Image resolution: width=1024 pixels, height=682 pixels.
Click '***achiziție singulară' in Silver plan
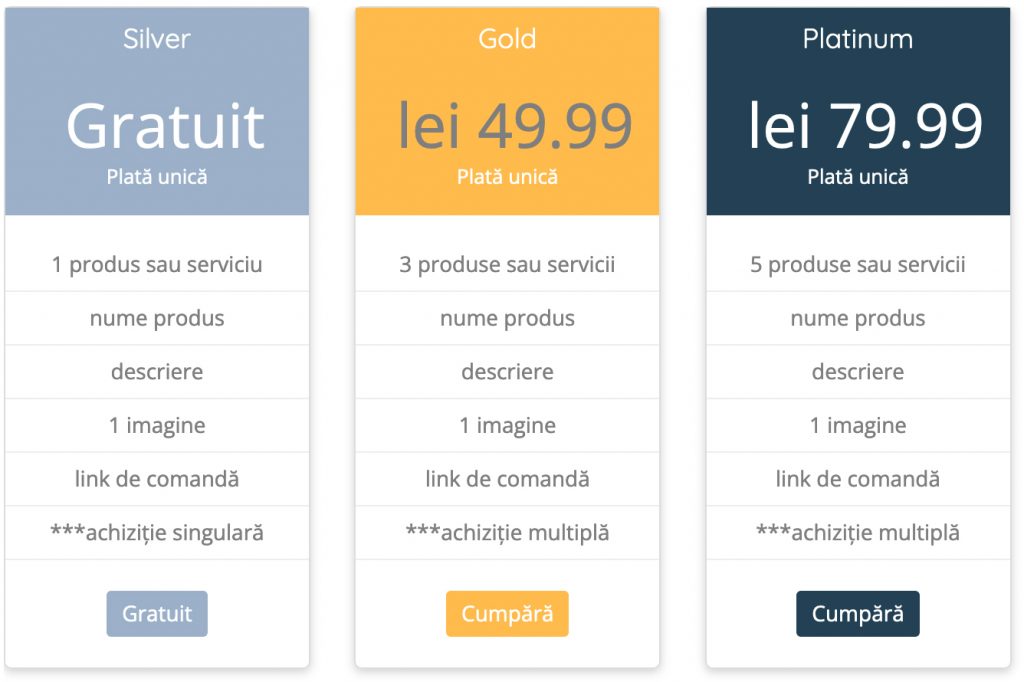(x=157, y=533)
